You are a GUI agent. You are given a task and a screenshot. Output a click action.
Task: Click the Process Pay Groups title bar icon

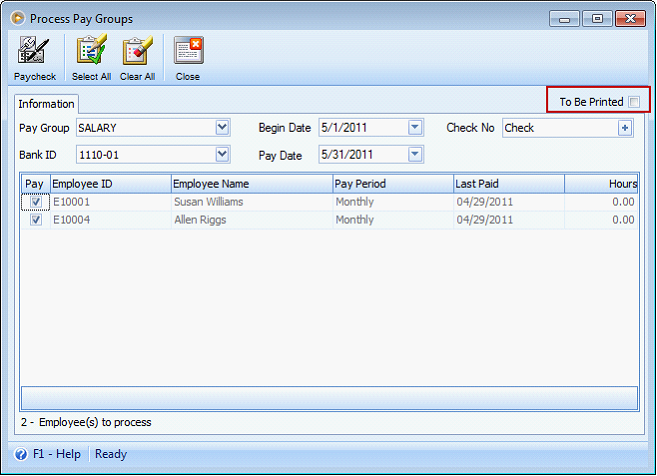pyautogui.click(x=18, y=18)
